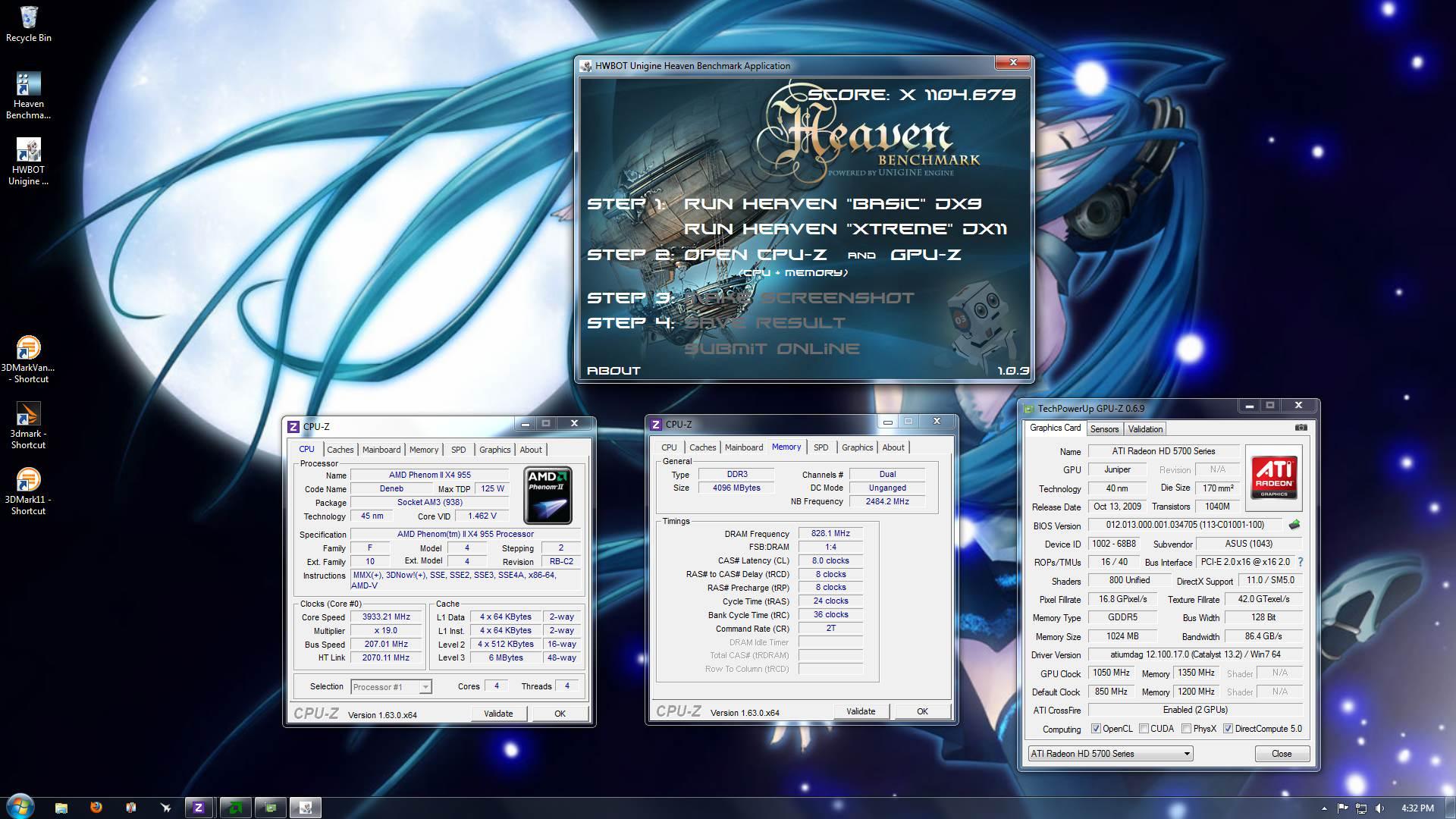Open the Mainboard tab in left CPU-Z window
Screen dimensions: 1456x819
click(381, 450)
